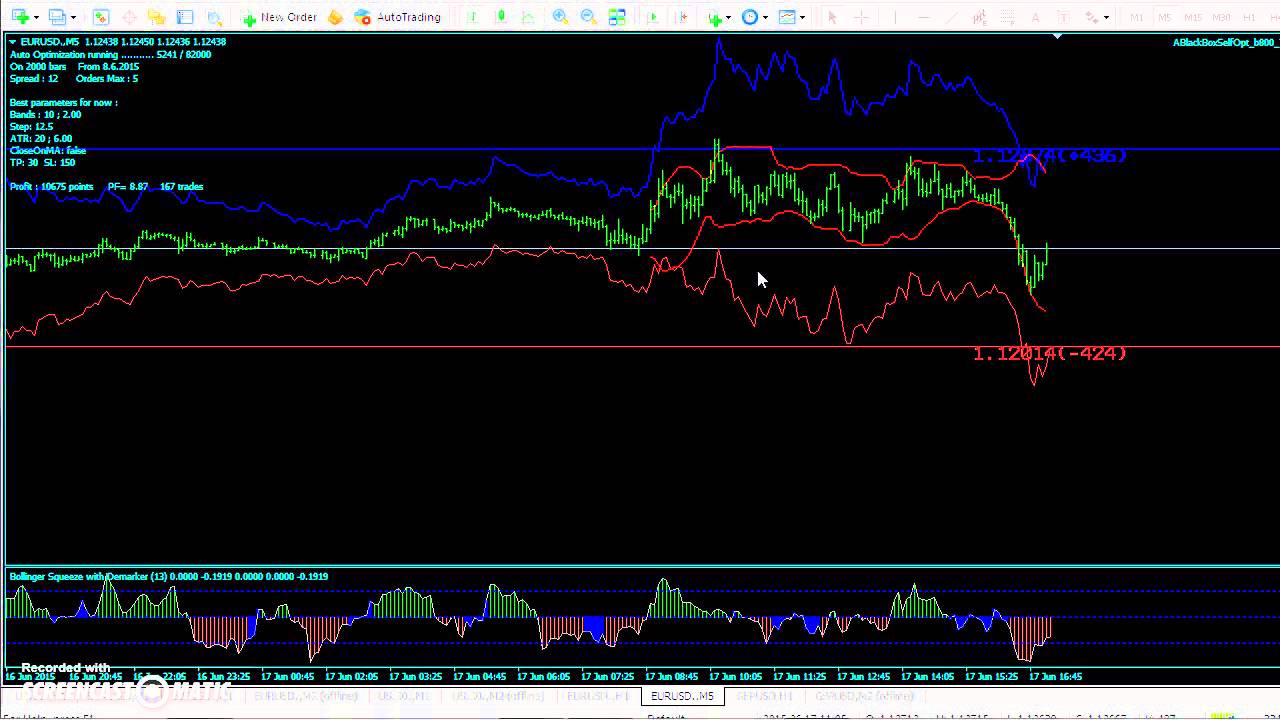Toggle the Data Window crosshair icon
1280x720 pixels.
point(129,17)
